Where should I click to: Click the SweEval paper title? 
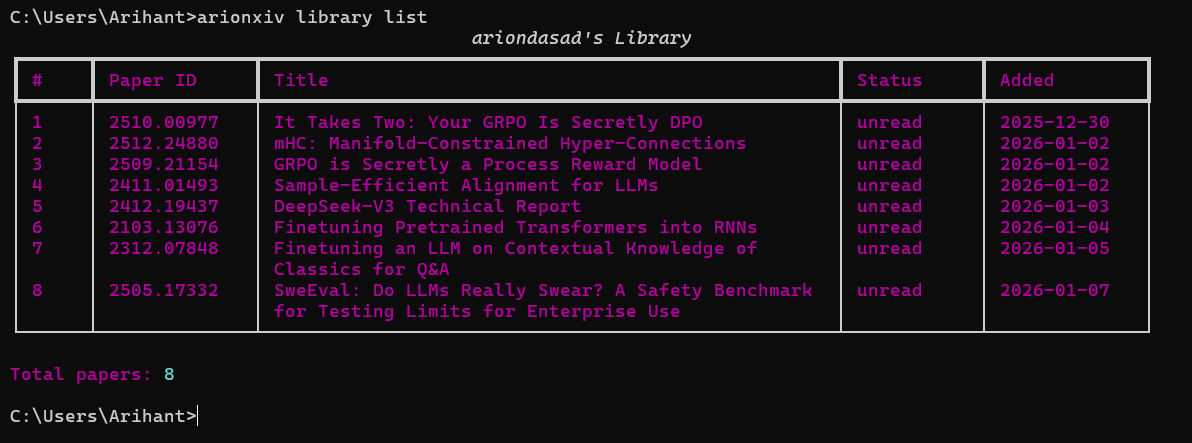tap(543, 291)
